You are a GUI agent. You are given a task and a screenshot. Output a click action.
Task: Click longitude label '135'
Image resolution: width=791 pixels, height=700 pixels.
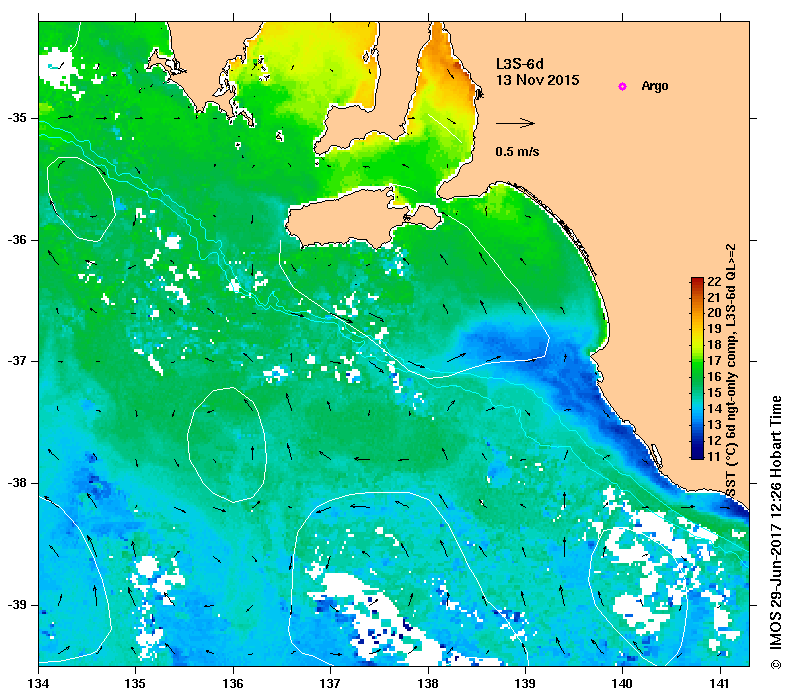coord(135,684)
